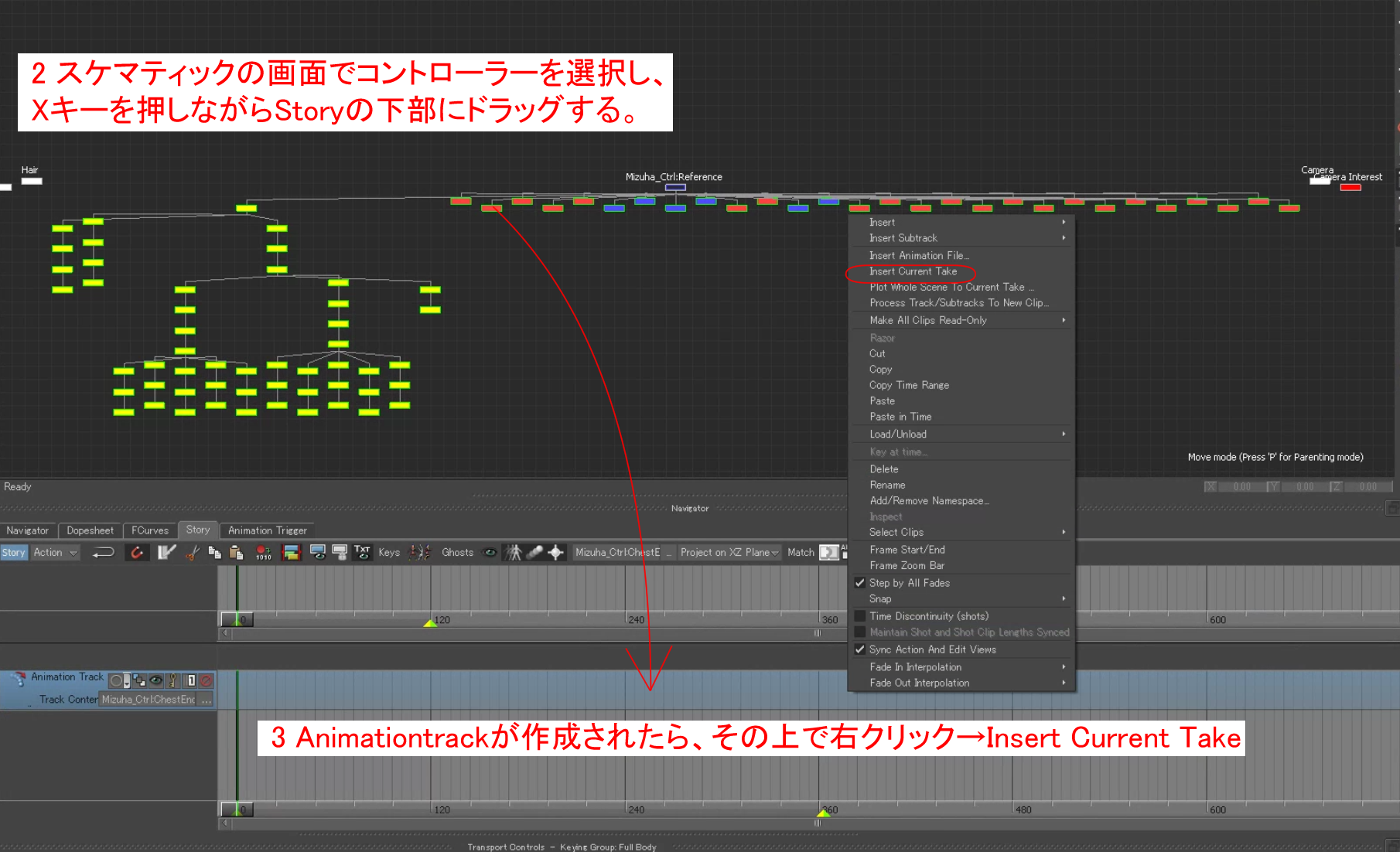Click the character skeleton icon in the toolbar
This screenshot has height=852, width=1400.
click(513, 552)
